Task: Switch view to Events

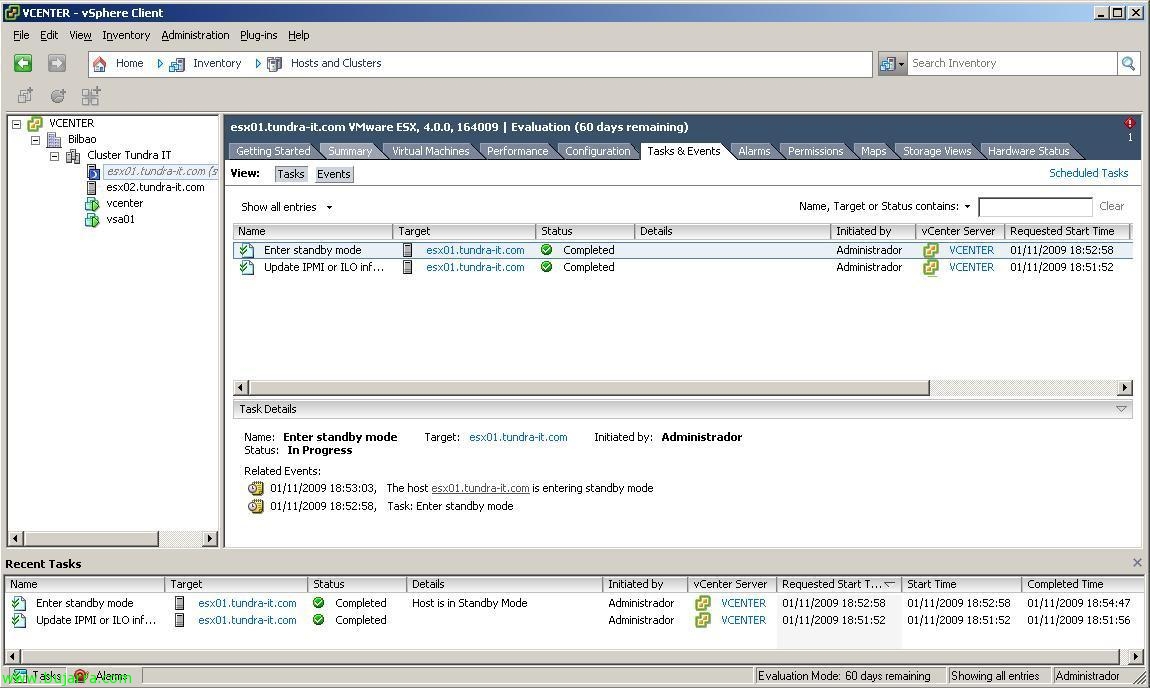Action: coord(334,174)
